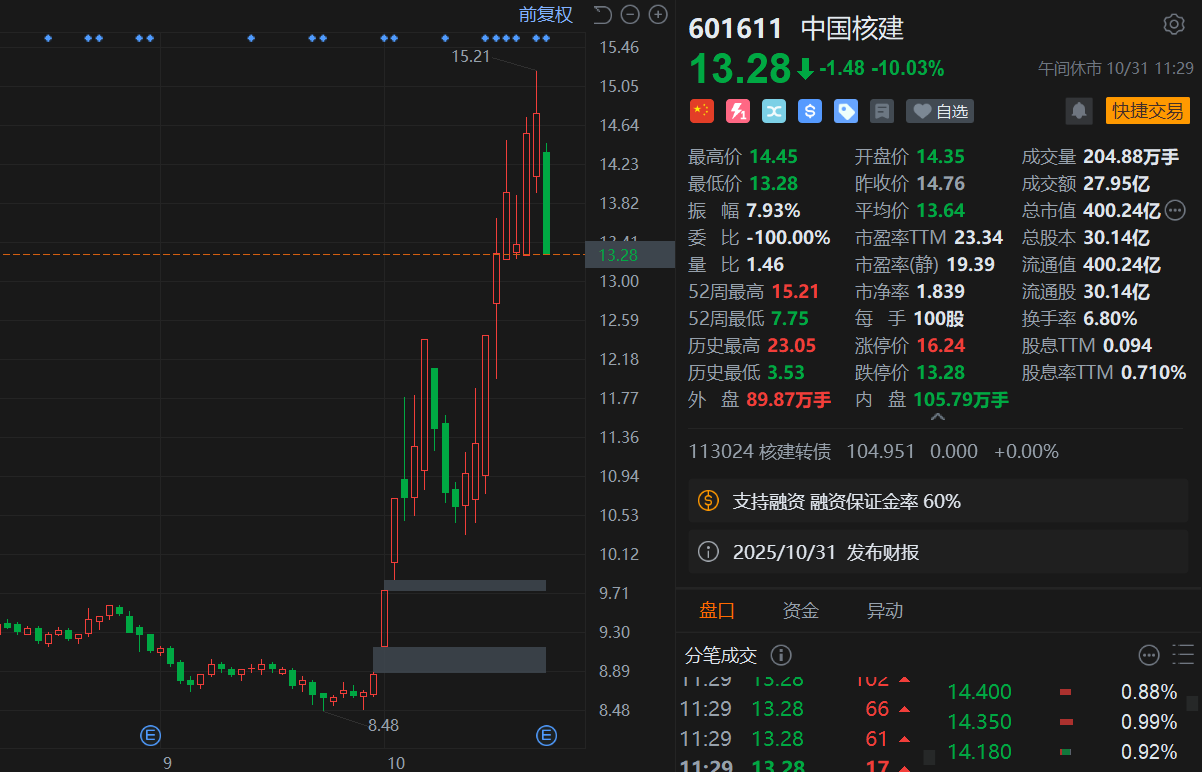Zoom in the candlestick chart
Image resolution: width=1202 pixels, height=772 pixels.
click(x=658, y=14)
